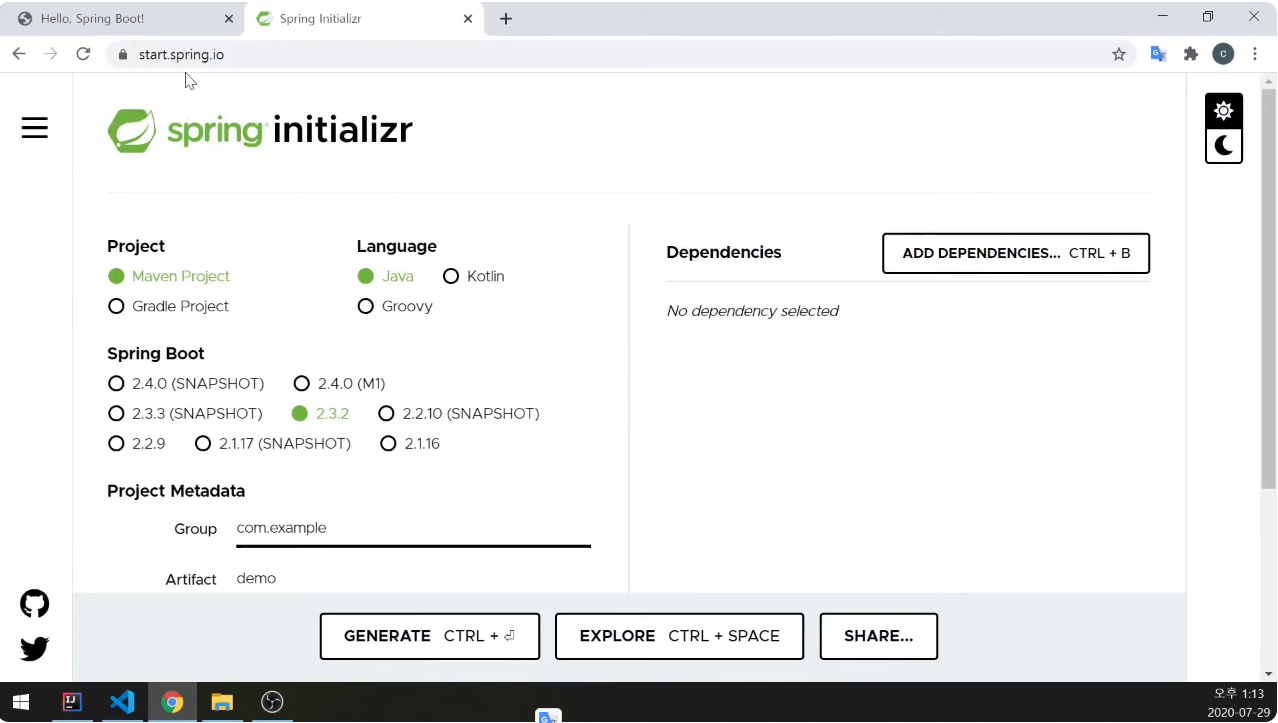Click the 'Project Metadata' heading
This screenshot has height=723, width=1278.
[176, 491]
